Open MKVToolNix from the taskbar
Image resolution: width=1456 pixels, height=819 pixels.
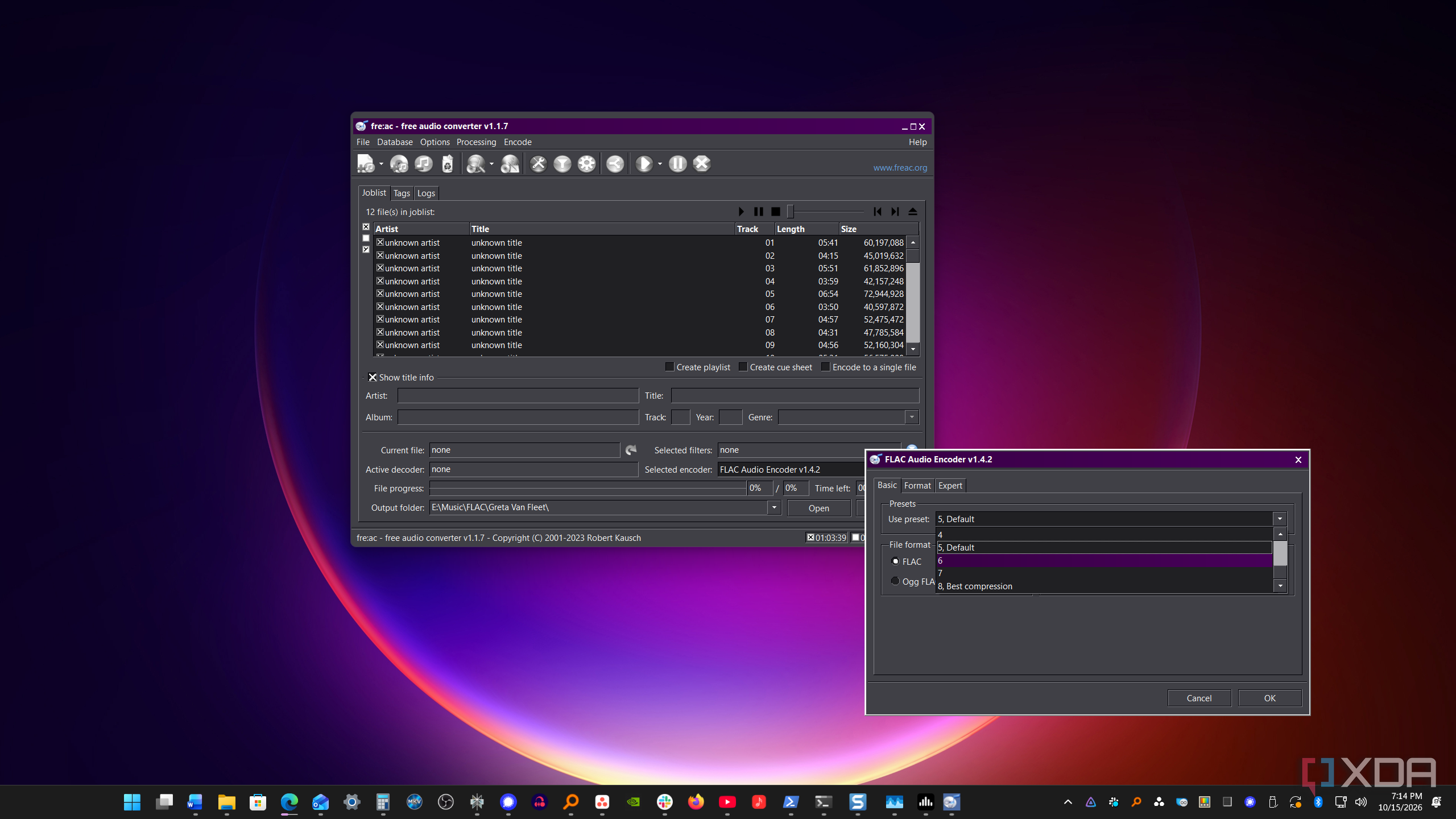pos(415,802)
